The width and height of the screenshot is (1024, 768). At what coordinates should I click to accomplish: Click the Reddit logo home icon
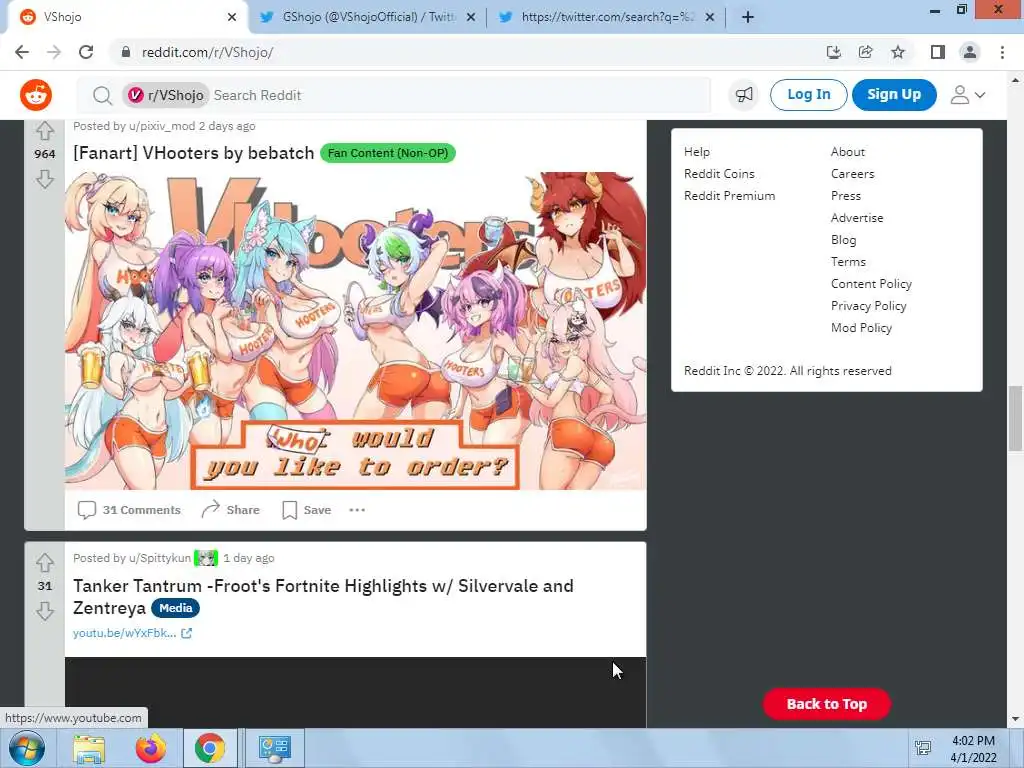pos(36,95)
